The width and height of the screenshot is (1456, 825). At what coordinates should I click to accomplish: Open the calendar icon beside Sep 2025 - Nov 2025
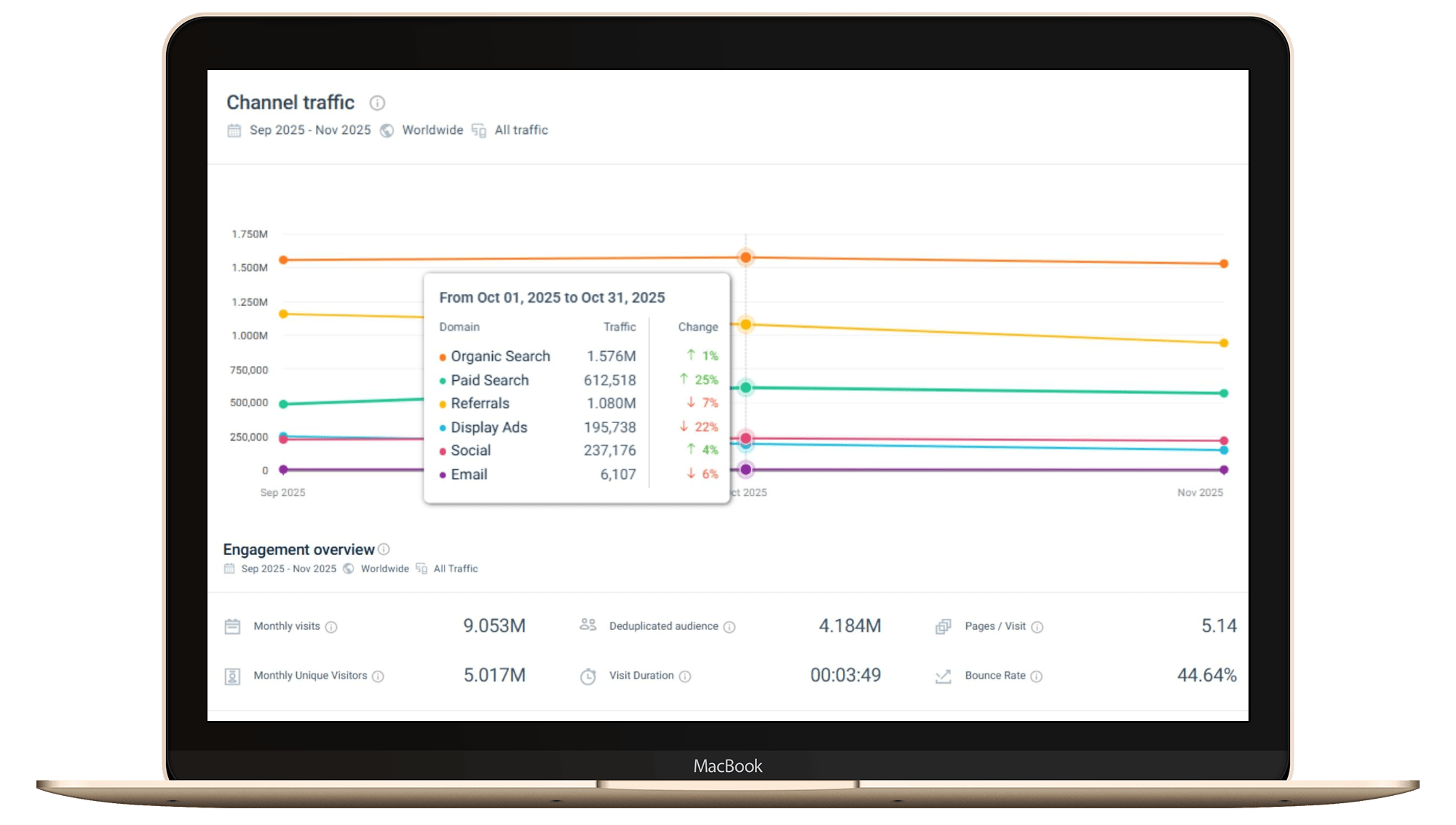tap(234, 130)
